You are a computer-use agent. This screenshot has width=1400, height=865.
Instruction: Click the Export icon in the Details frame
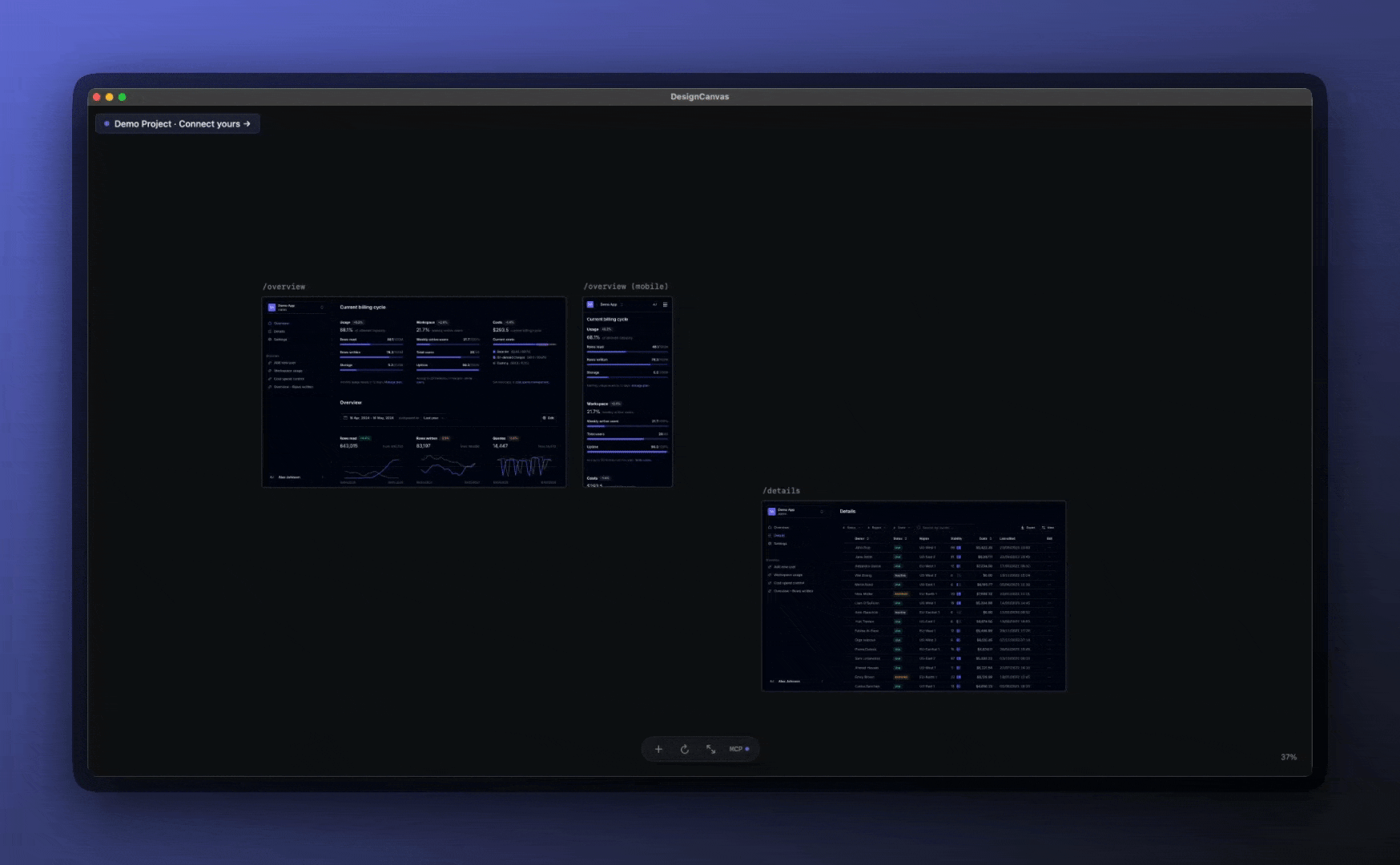(x=1024, y=528)
